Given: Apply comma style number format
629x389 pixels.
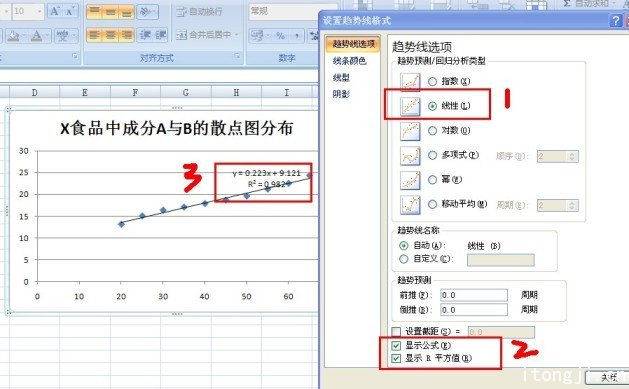Looking at the screenshot, I should click(x=297, y=36).
